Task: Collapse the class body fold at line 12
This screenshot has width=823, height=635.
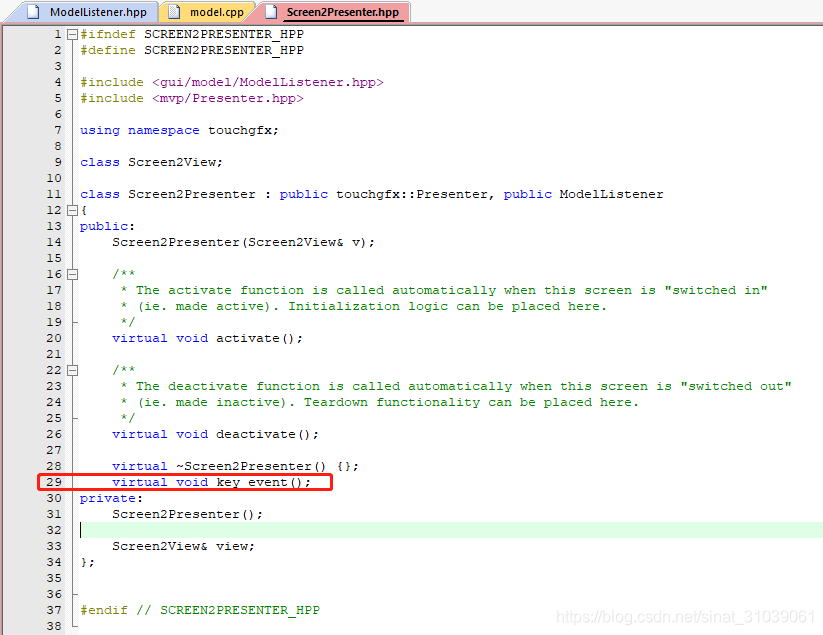Action: click(72, 210)
